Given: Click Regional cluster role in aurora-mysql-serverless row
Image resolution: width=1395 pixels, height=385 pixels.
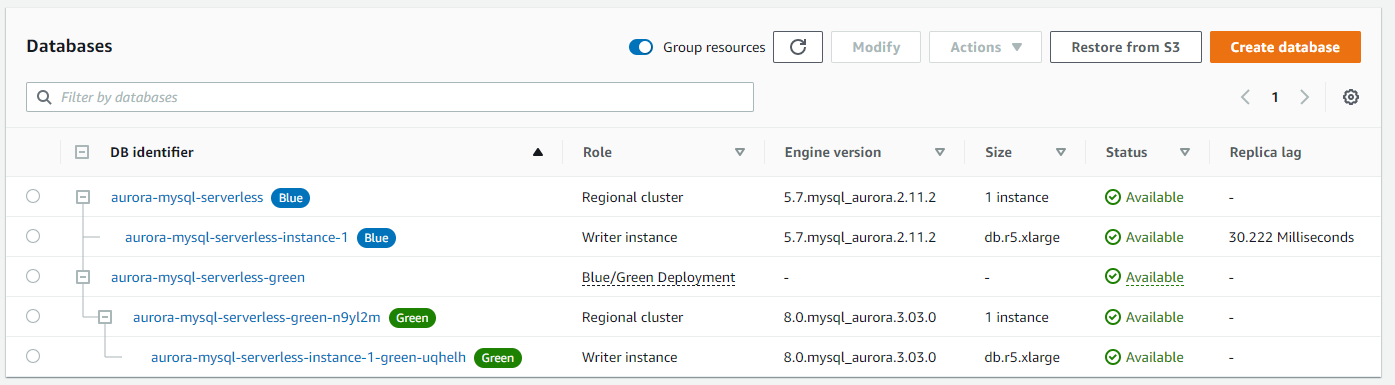Looking at the screenshot, I should [x=632, y=197].
